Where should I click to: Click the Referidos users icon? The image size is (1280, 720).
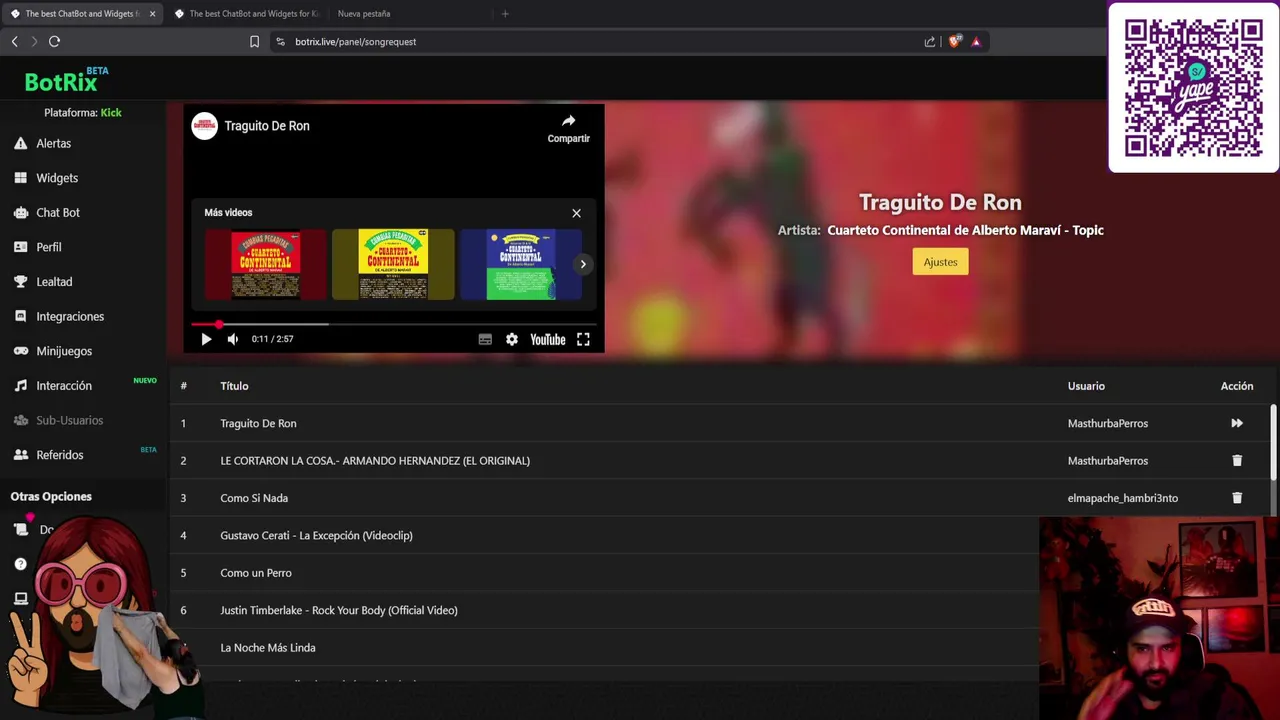(20, 455)
